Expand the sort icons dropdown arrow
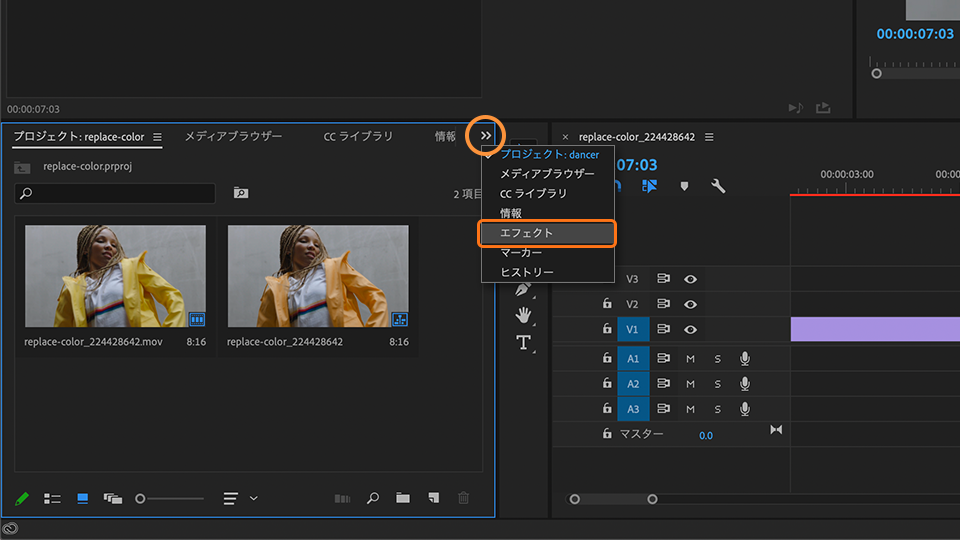This screenshot has width=960, height=540. coord(254,498)
